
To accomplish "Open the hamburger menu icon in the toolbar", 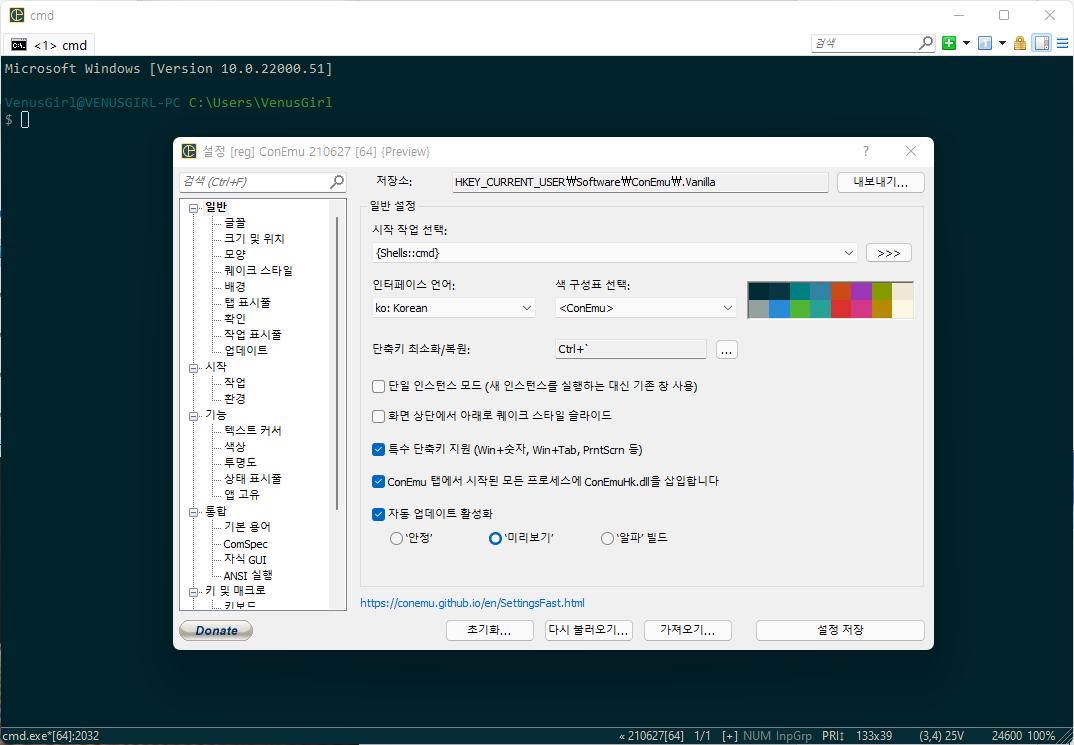I will click(1062, 43).
